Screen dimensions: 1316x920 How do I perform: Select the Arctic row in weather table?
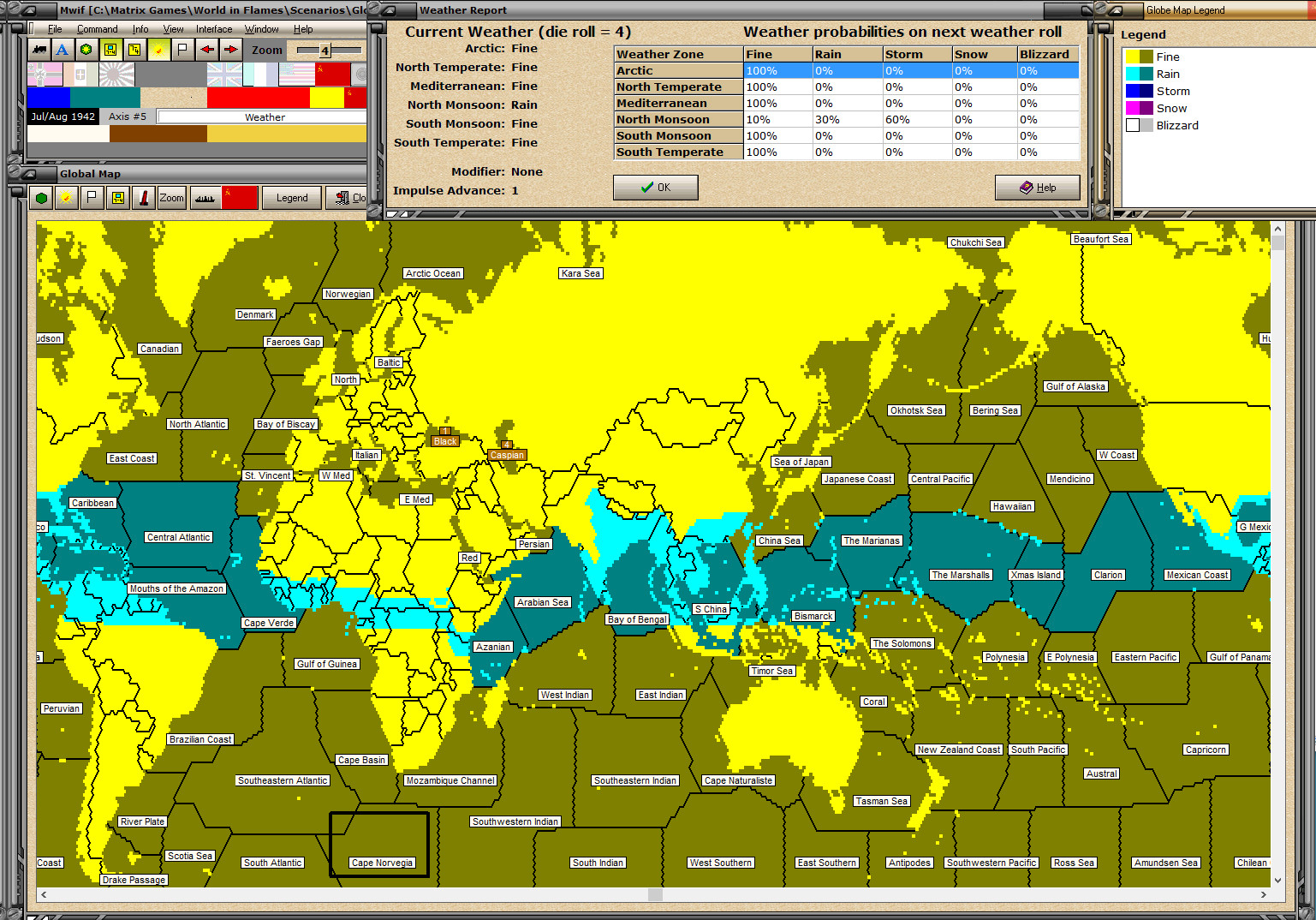(847, 71)
